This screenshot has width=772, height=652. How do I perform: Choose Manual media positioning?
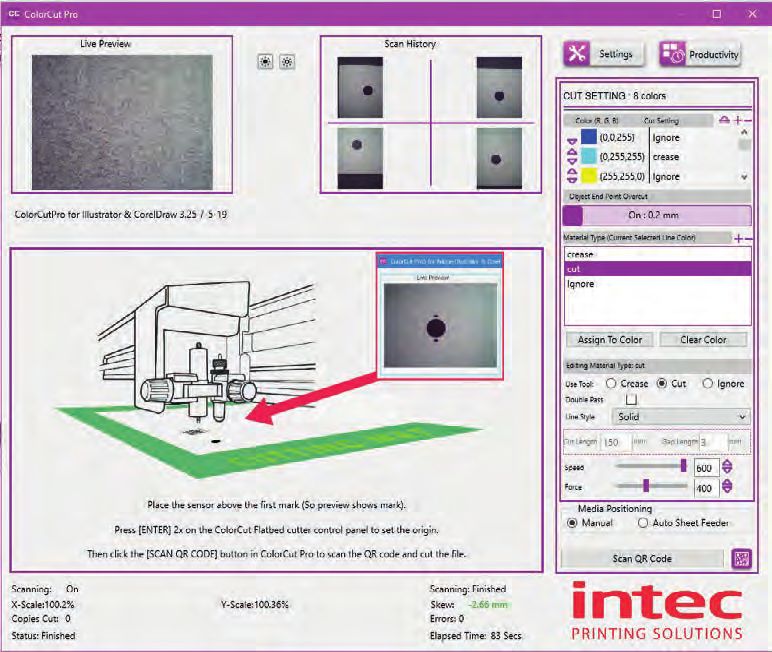tap(572, 523)
